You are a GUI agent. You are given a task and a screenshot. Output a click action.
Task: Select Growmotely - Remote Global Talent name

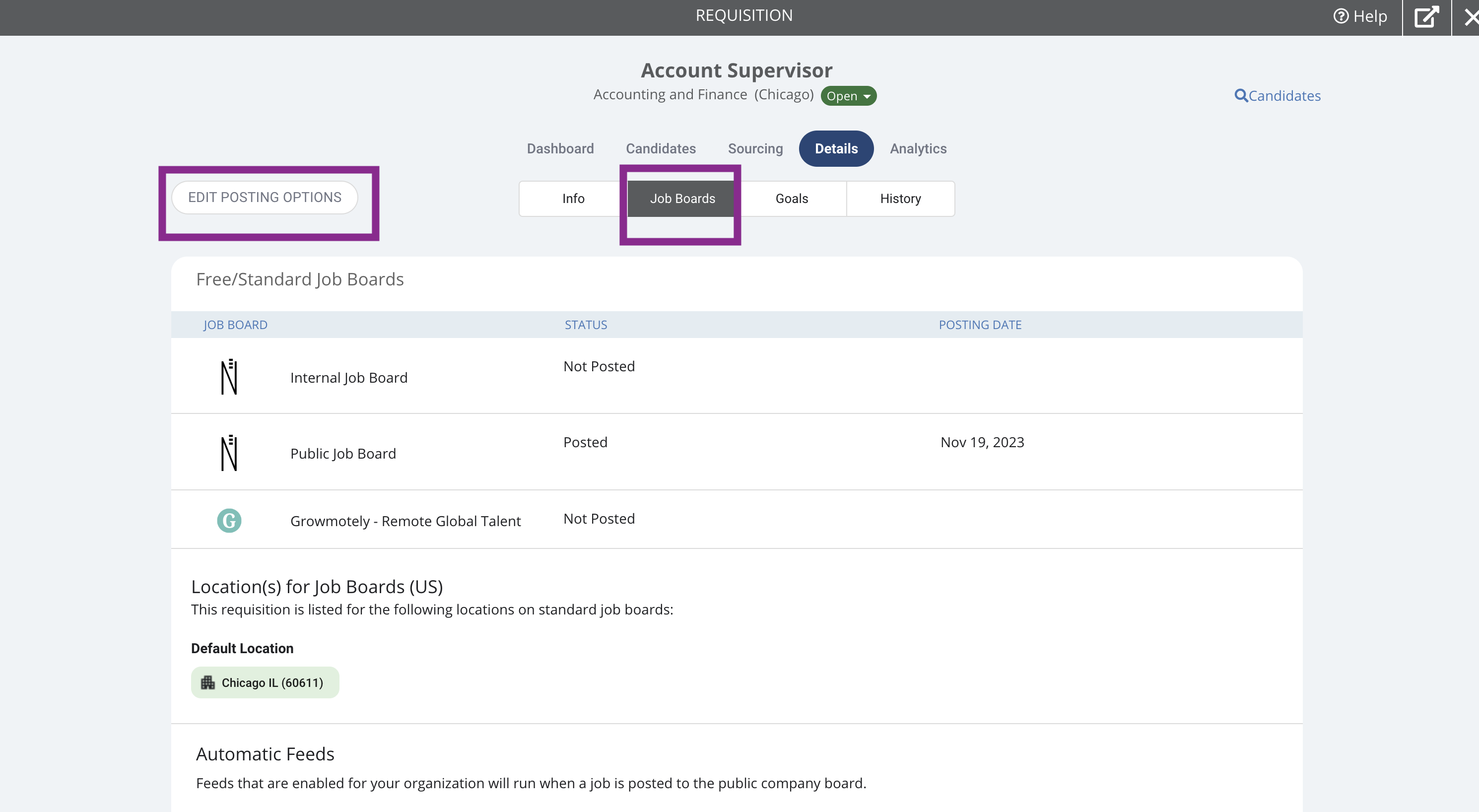(x=405, y=521)
